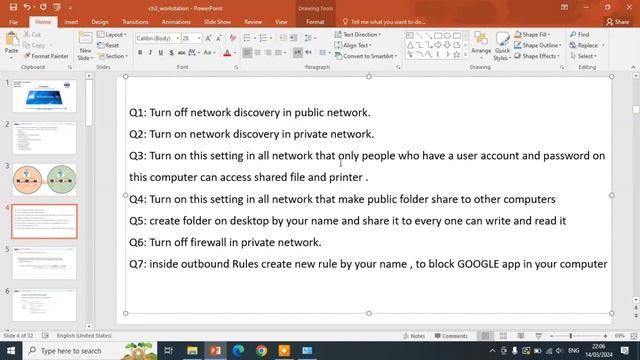Toggle Strikethrough formatting
Screen dimensions: 640x360
point(182,53)
